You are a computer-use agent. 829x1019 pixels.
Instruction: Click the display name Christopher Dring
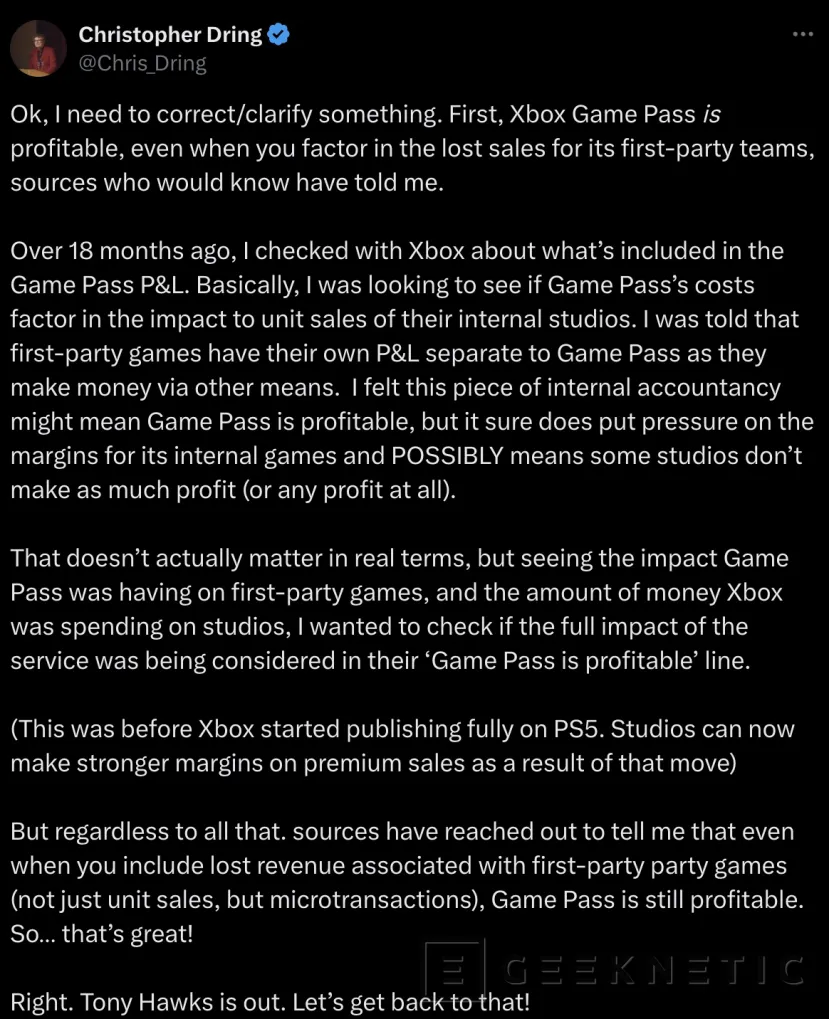pos(169,33)
